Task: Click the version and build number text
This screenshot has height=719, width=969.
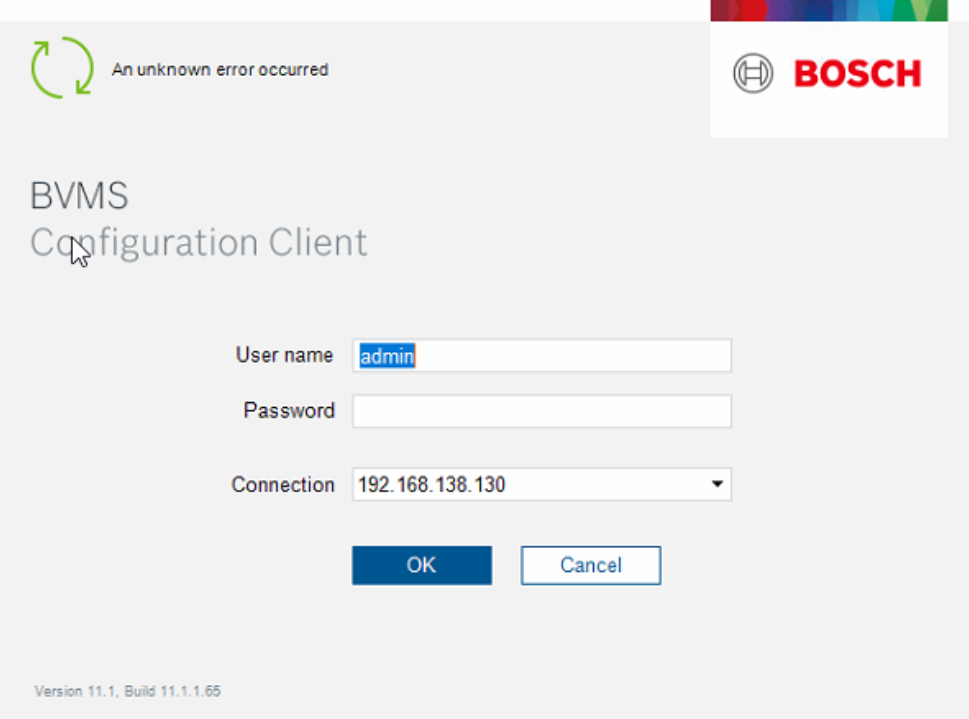Action: click(x=127, y=691)
